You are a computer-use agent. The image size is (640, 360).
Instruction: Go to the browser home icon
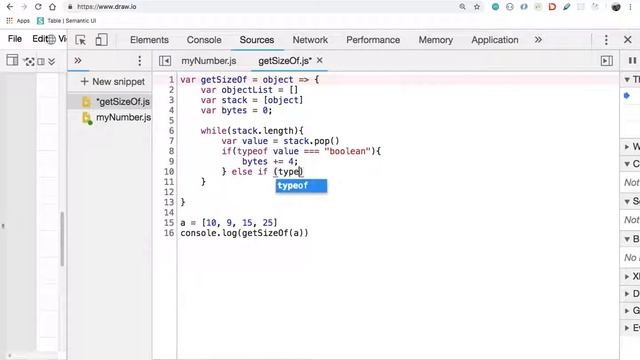click(x=52, y=7)
